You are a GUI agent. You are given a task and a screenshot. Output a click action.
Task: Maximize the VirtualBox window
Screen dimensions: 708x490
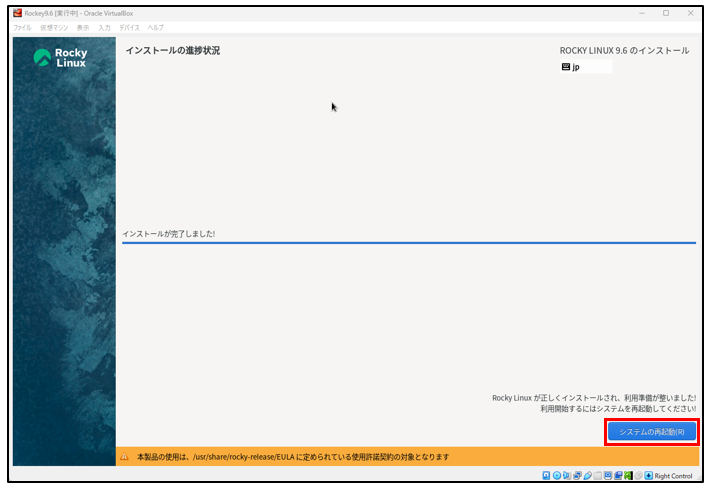click(x=665, y=13)
